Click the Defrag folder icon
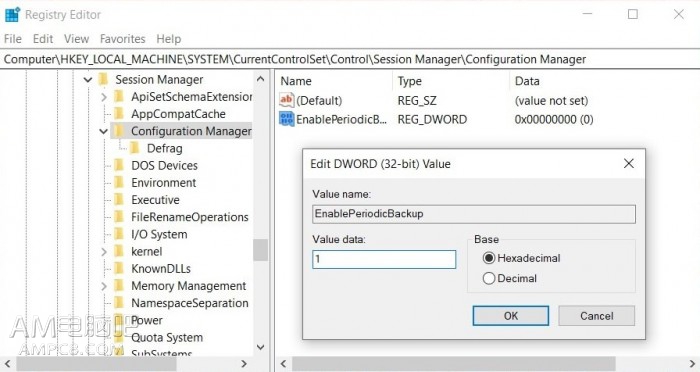 pos(134,148)
